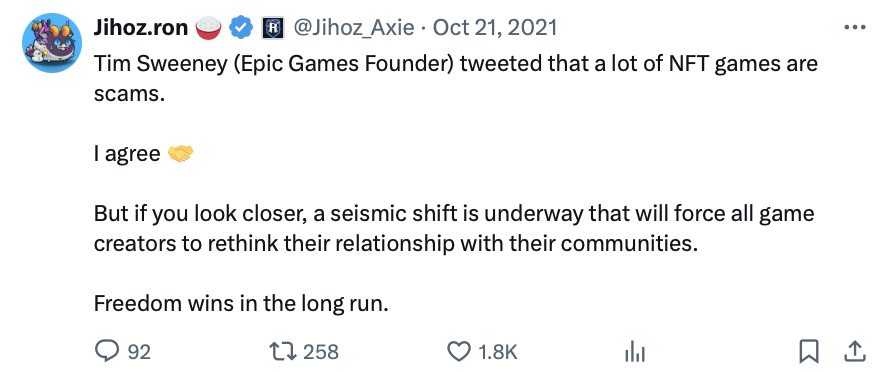Click the 258 reposts count

[x=321, y=352]
